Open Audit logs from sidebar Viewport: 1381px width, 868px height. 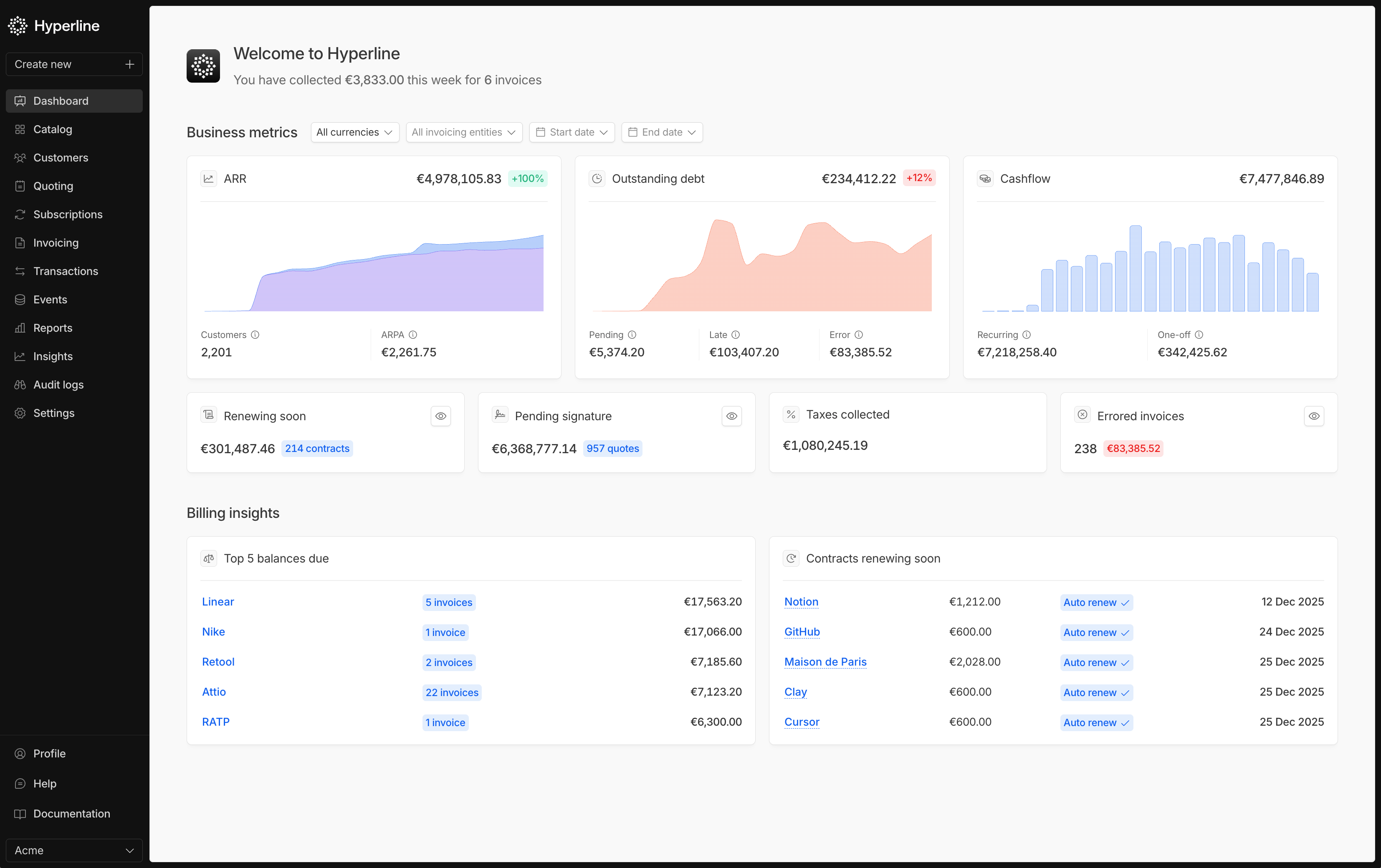coord(58,385)
